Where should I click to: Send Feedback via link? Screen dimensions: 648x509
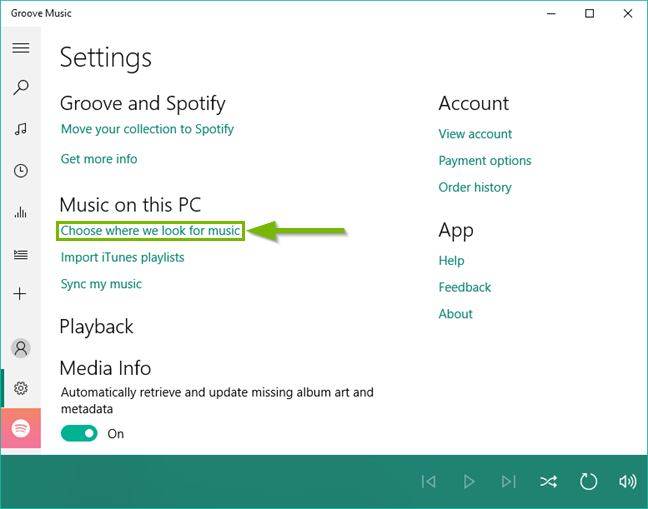pos(465,287)
